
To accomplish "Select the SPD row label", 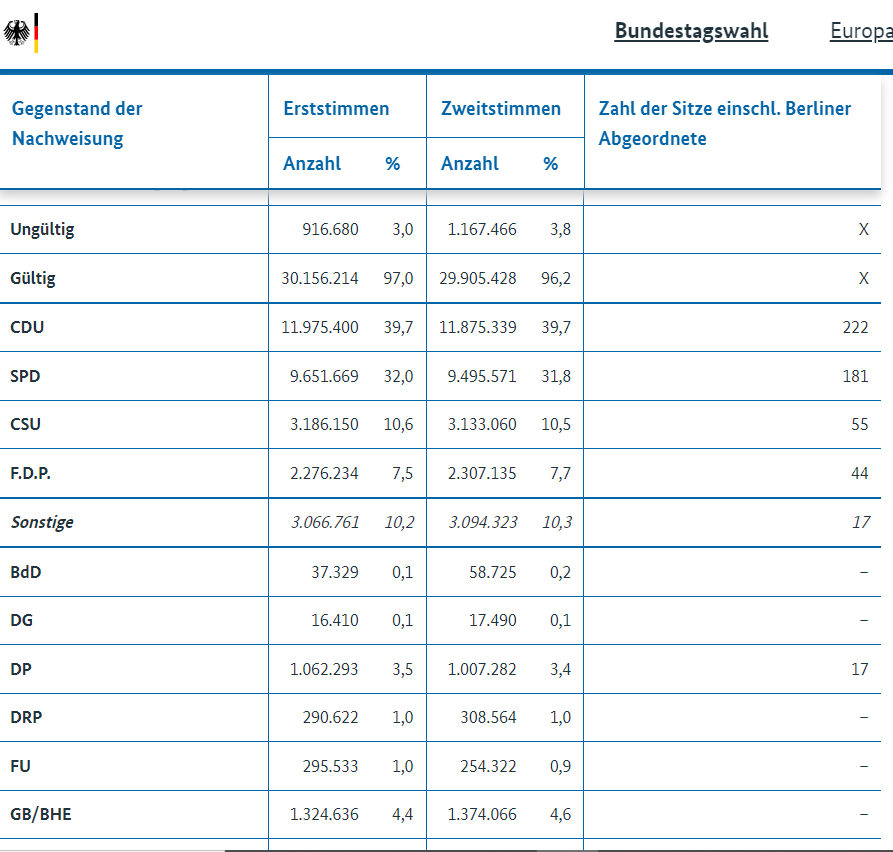I will 25,376.
